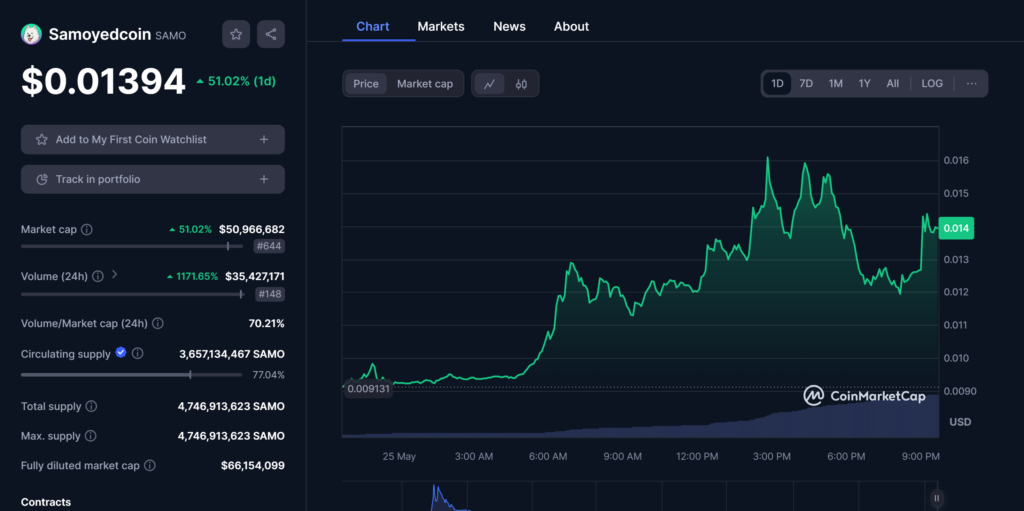The height and width of the screenshot is (511, 1024).
Task: Open the chart more options ellipsis menu
Action: (971, 84)
